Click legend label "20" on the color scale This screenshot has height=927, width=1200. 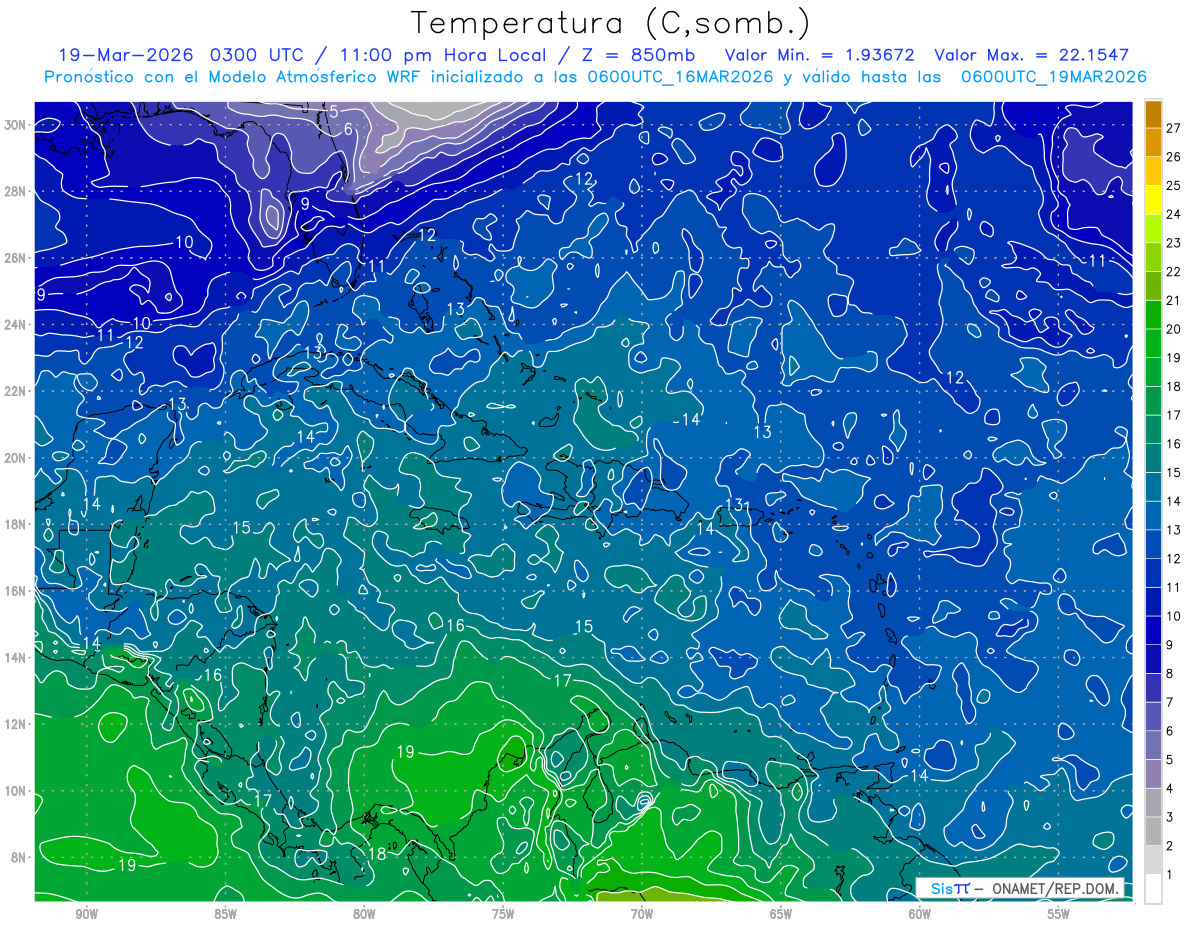click(1173, 329)
